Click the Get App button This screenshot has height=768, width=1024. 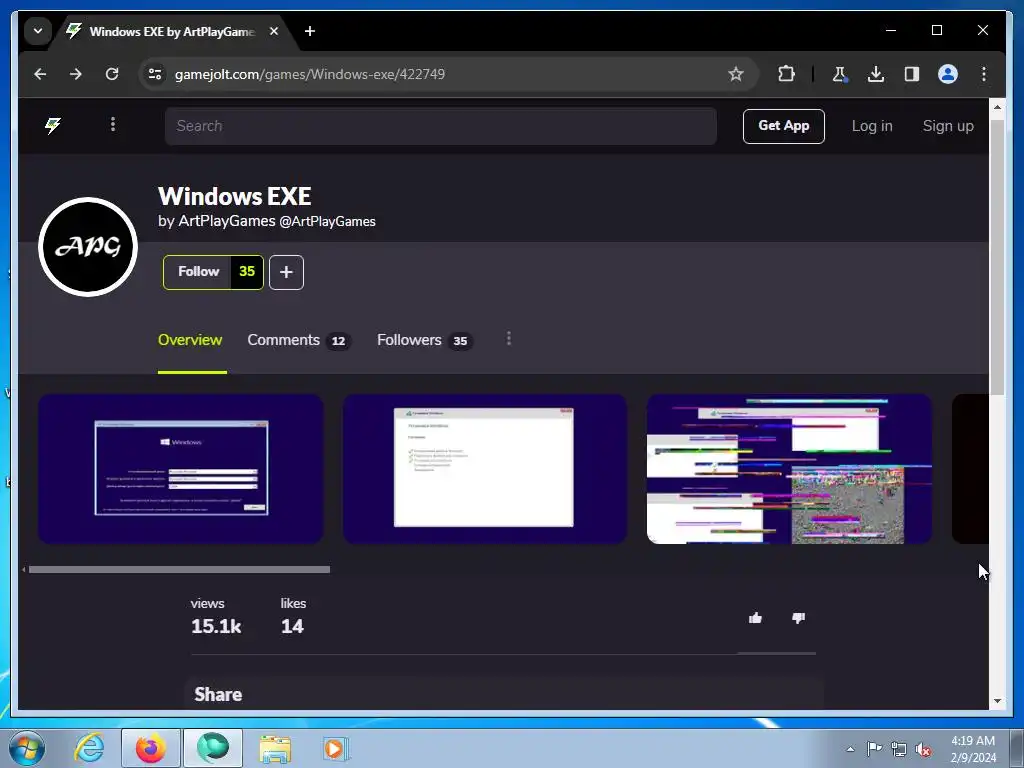(784, 126)
